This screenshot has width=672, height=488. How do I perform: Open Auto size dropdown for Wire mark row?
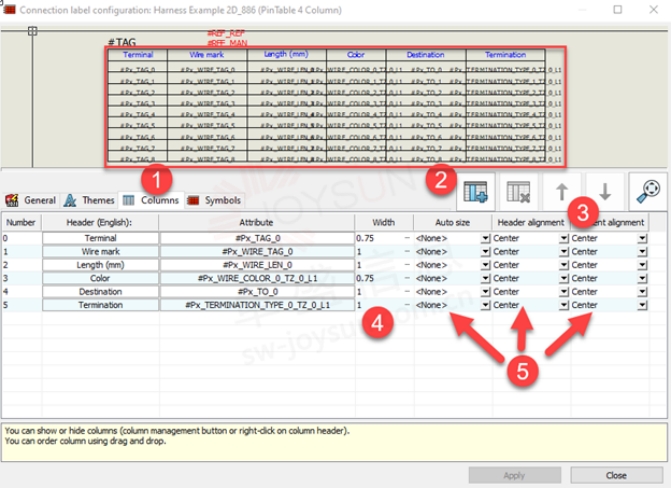click(485, 251)
